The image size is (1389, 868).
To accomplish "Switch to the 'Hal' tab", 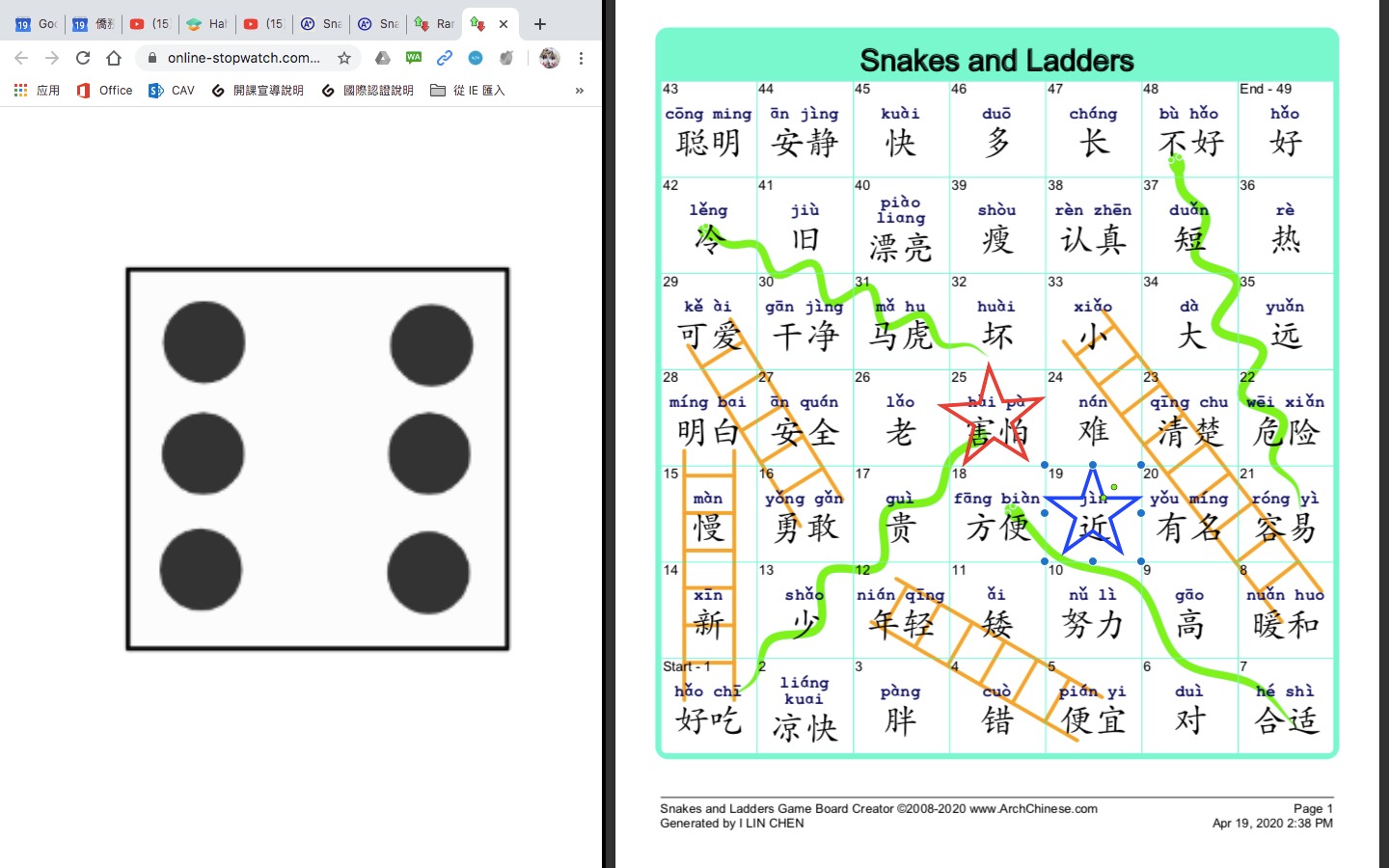I will tap(207, 24).
